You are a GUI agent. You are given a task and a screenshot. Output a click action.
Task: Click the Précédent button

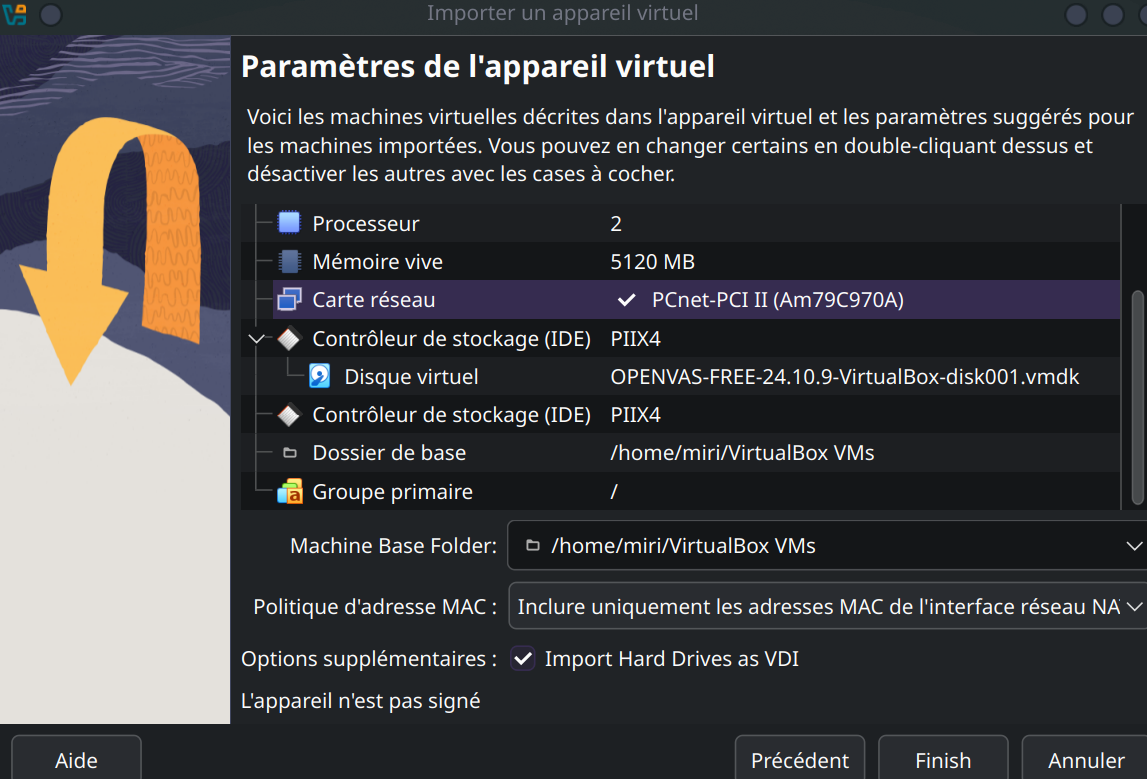pos(799,760)
